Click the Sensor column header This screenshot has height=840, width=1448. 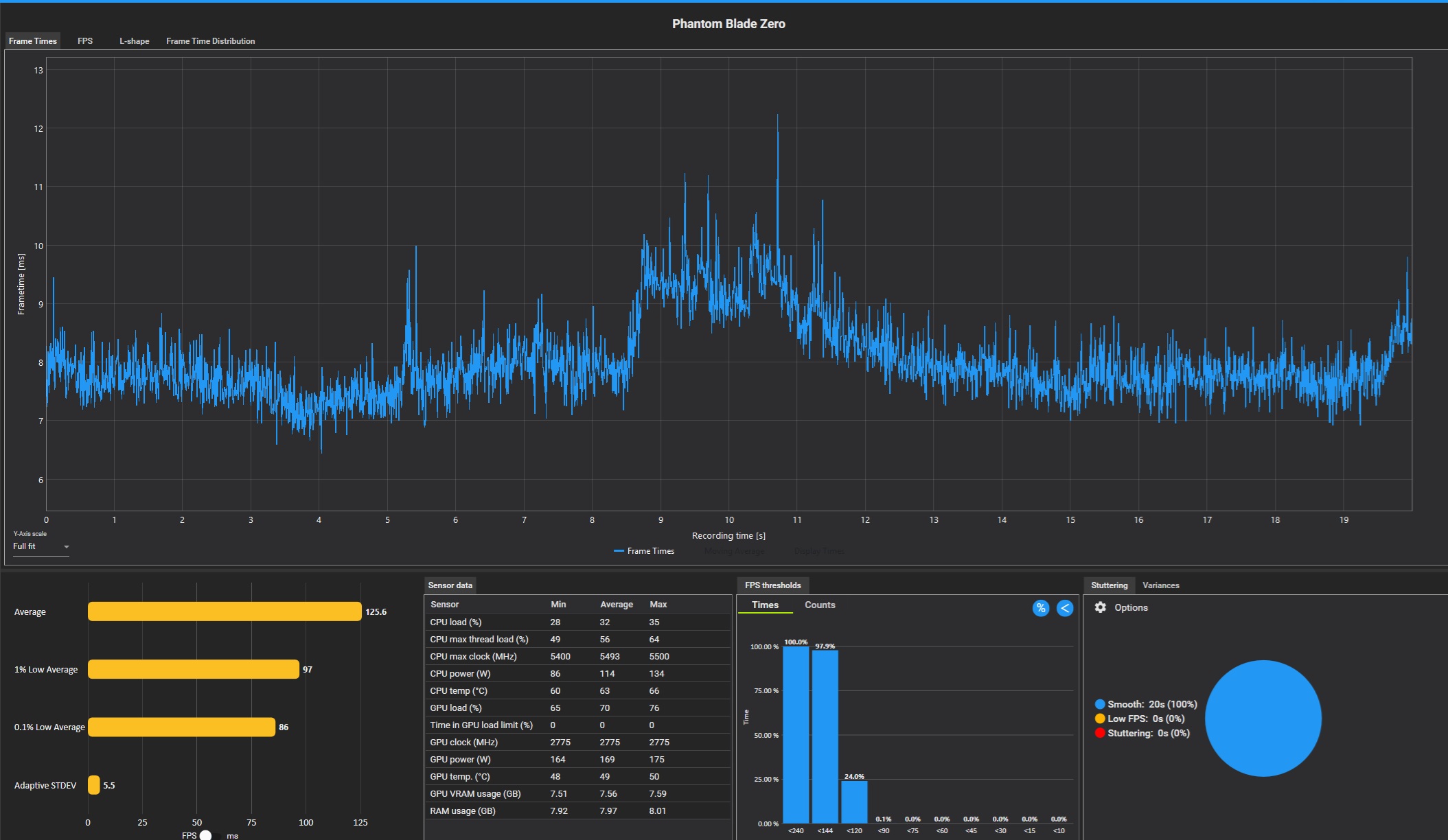pos(445,605)
